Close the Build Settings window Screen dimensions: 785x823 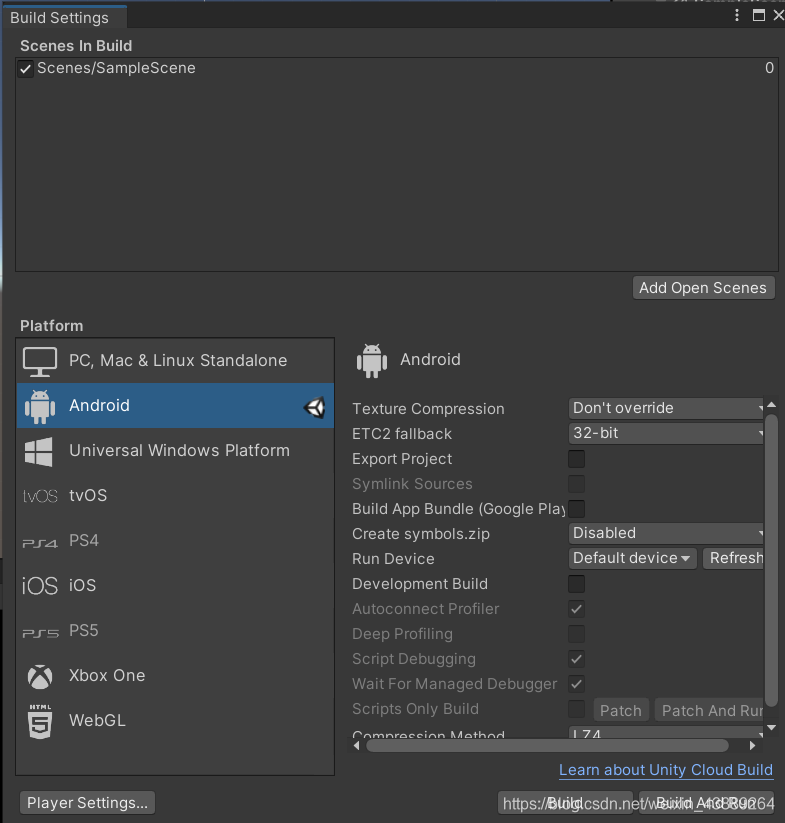[x=779, y=15]
